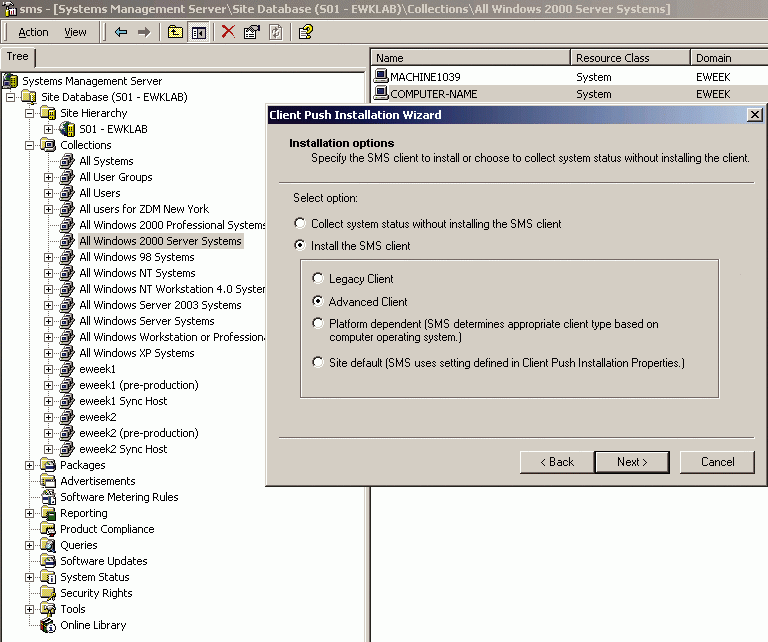Click Cancel in the wizard
The image size is (768, 642).
coord(718,462)
